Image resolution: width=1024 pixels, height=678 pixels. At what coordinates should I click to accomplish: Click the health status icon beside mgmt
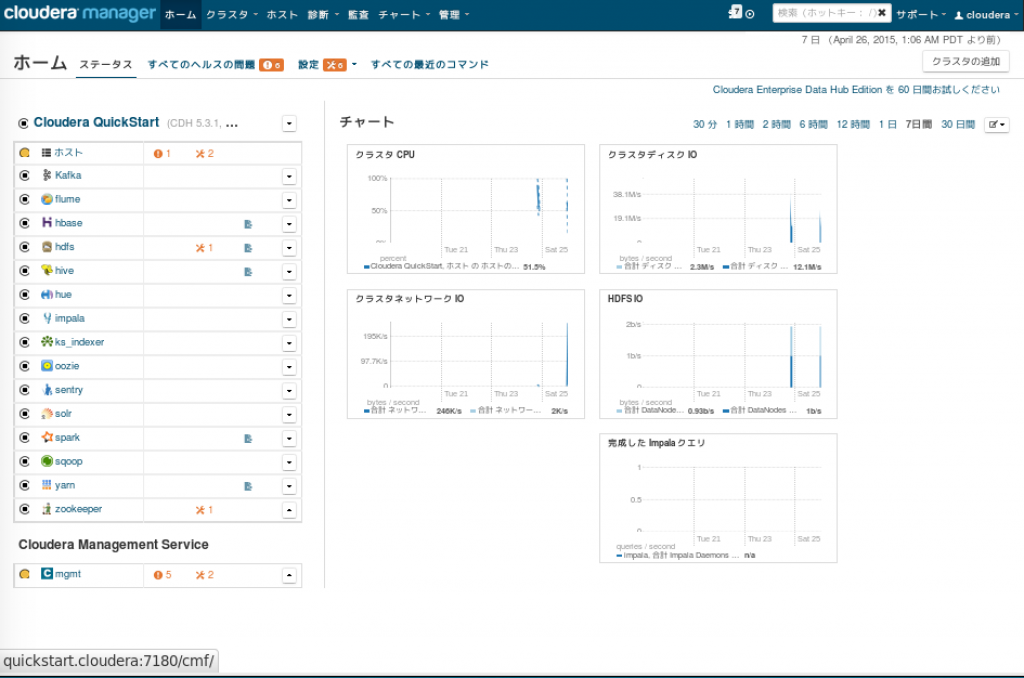(x=25, y=574)
